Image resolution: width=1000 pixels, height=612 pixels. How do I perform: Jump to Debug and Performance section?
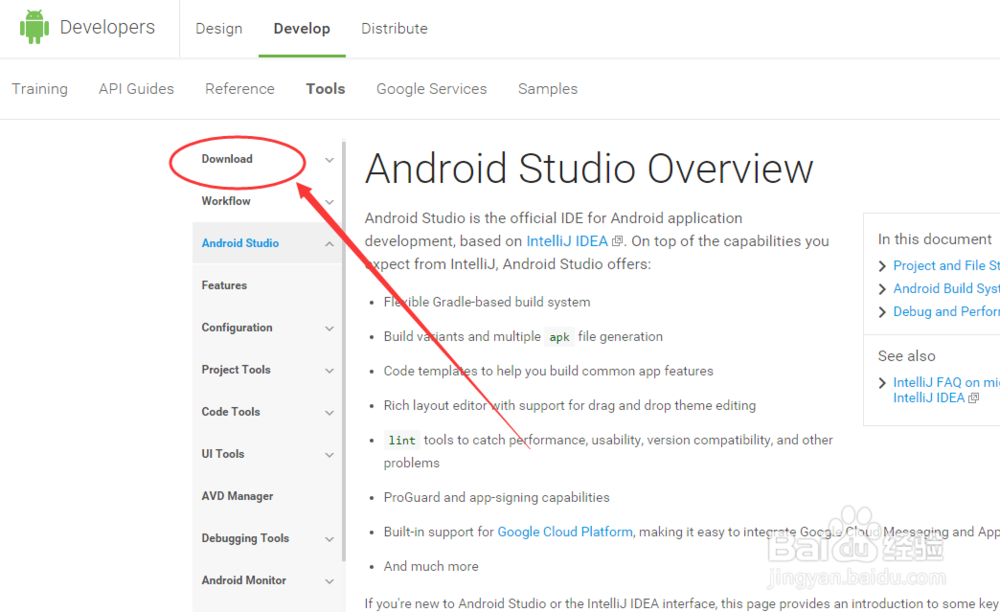point(946,311)
